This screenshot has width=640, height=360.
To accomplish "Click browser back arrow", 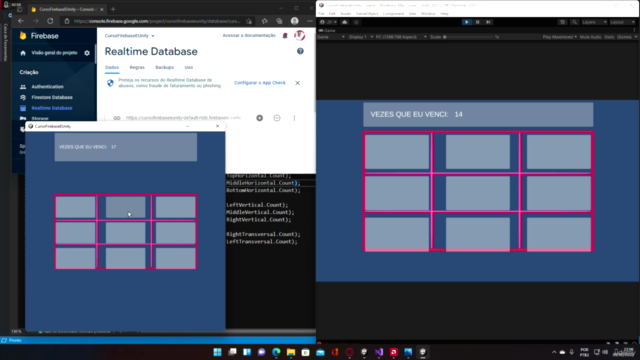I will (21, 21).
